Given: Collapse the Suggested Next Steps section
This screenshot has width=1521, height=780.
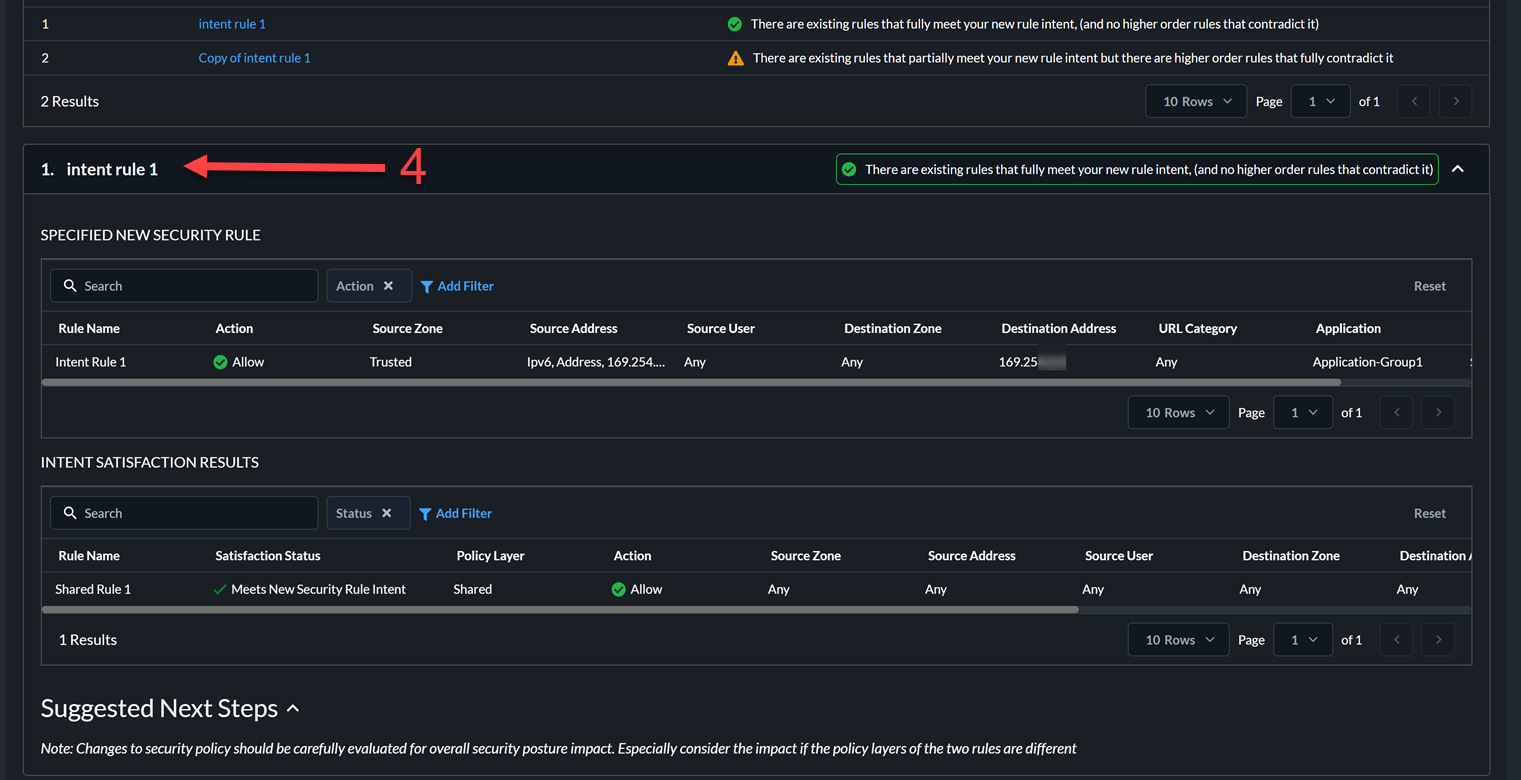Looking at the screenshot, I should tap(293, 709).
